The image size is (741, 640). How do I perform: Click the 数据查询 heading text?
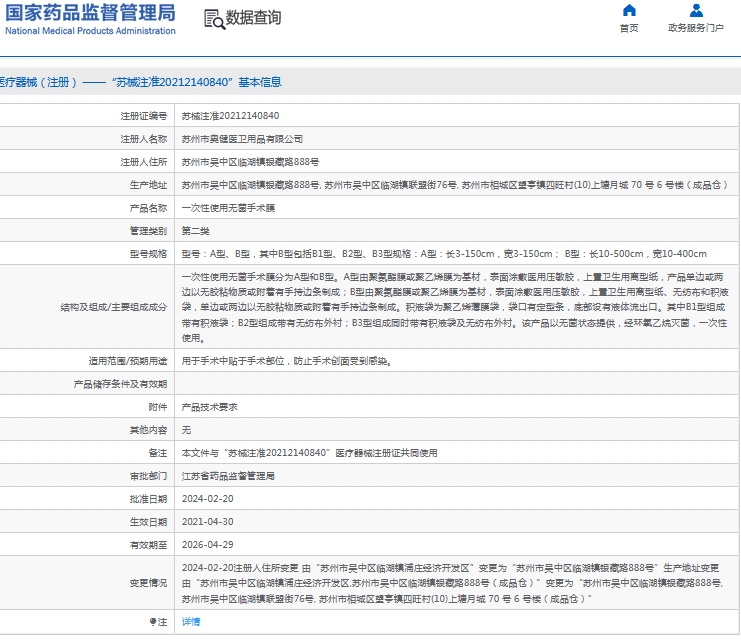pos(253,18)
